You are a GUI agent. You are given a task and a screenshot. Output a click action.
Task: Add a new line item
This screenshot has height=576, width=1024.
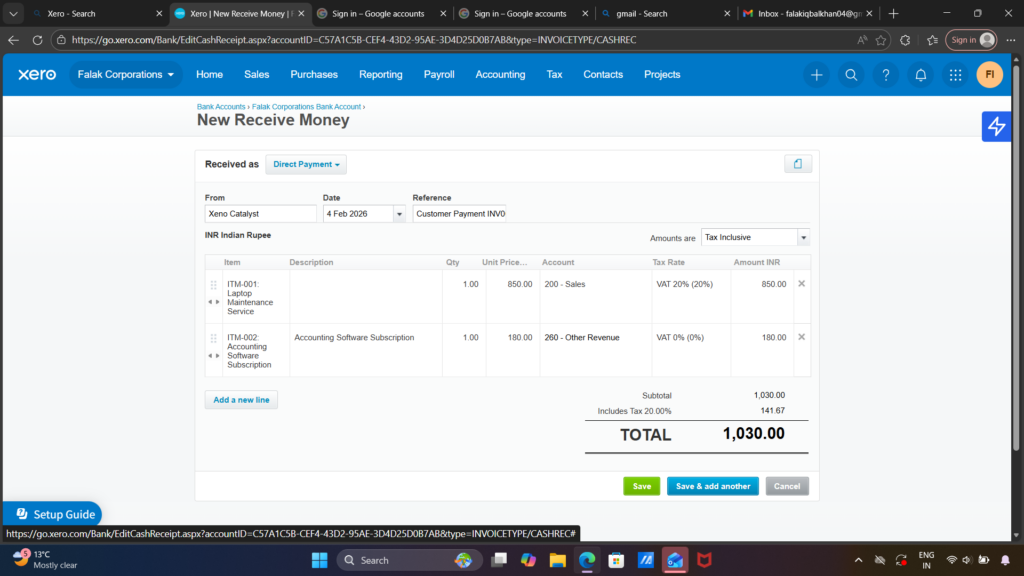[241, 400]
